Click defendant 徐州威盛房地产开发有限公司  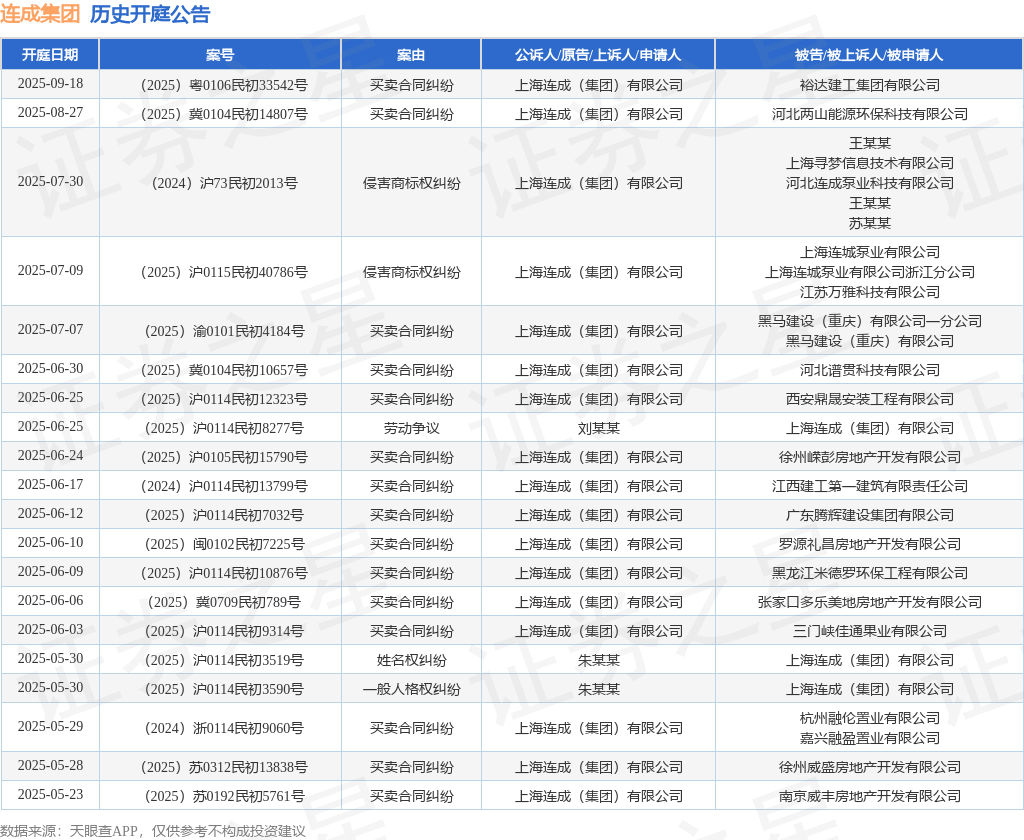869,767
